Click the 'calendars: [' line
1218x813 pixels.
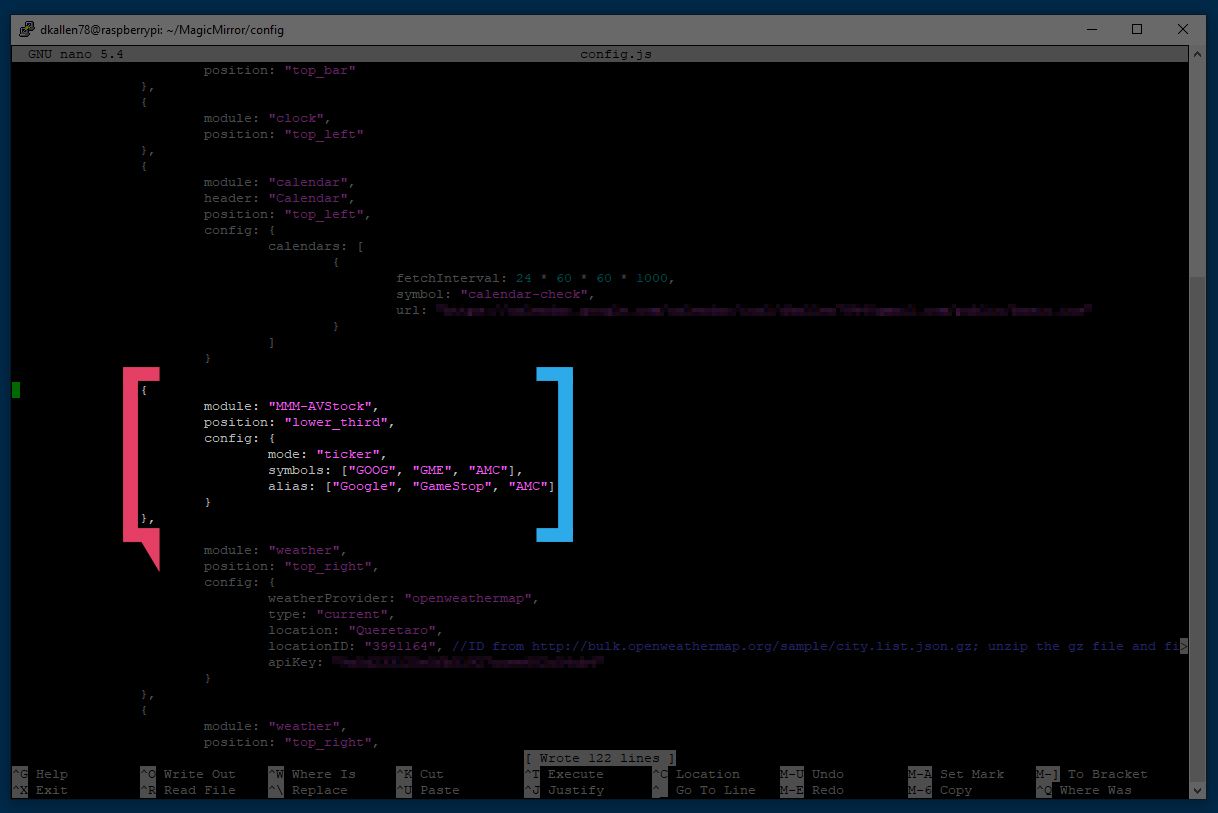(316, 246)
